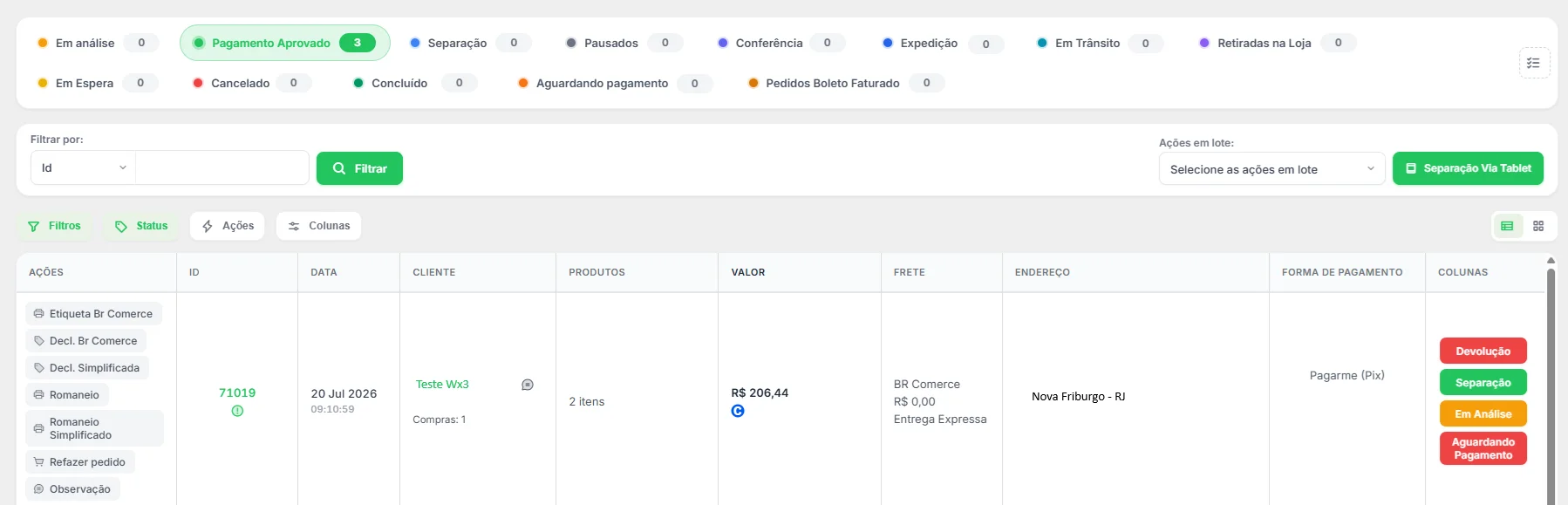This screenshot has width=1568, height=505.
Task: Select Aguardando pagamento status tab
Action: click(615, 83)
